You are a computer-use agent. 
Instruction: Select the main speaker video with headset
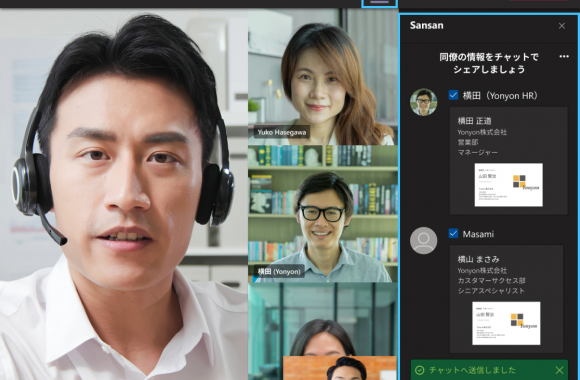(x=124, y=194)
